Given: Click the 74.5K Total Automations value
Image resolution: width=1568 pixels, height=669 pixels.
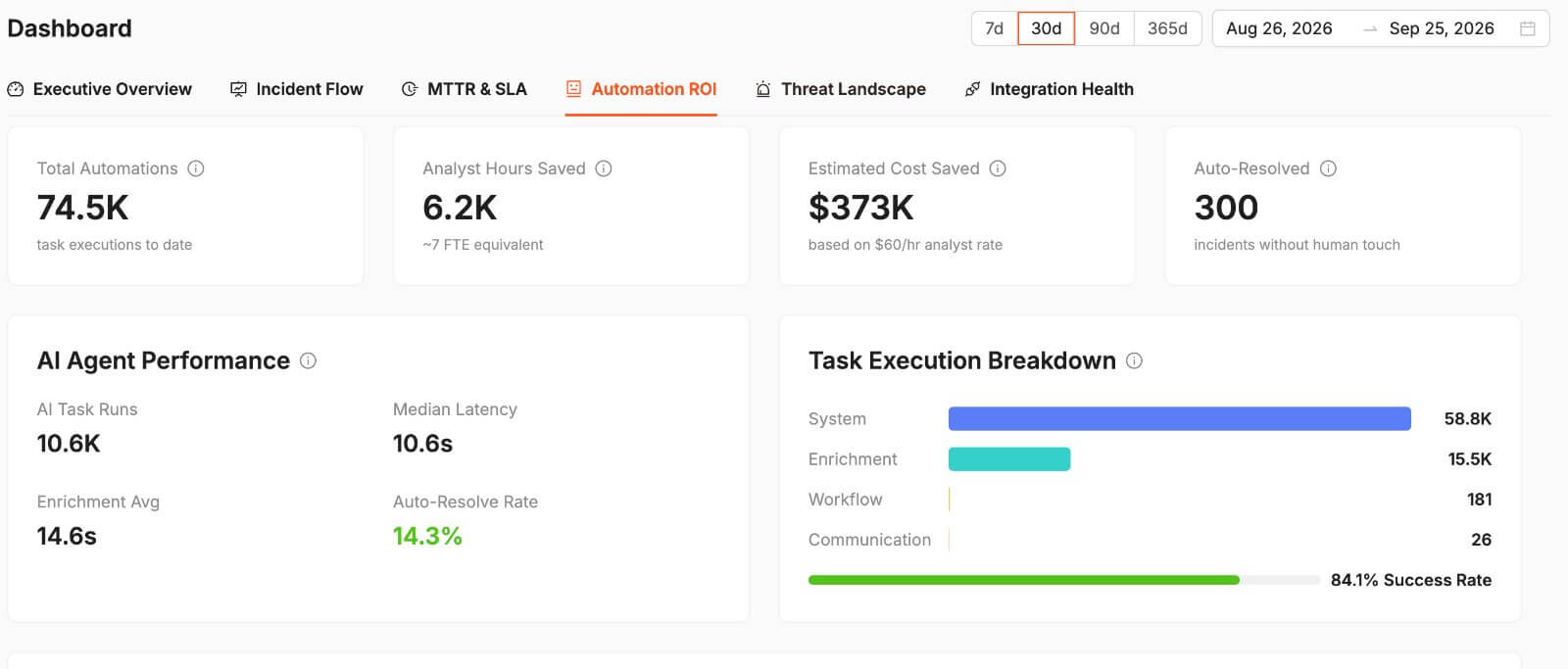Looking at the screenshot, I should click(x=83, y=208).
